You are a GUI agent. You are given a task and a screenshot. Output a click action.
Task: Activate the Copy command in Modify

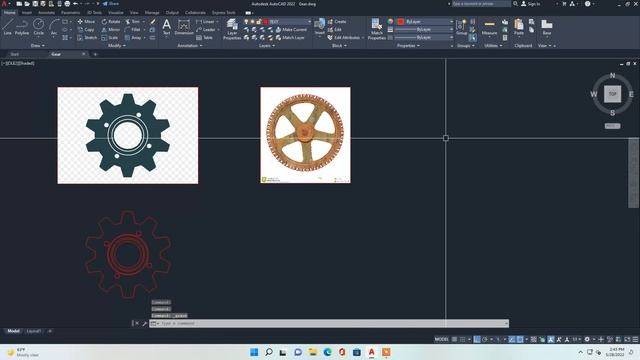pyautogui.click(x=86, y=30)
